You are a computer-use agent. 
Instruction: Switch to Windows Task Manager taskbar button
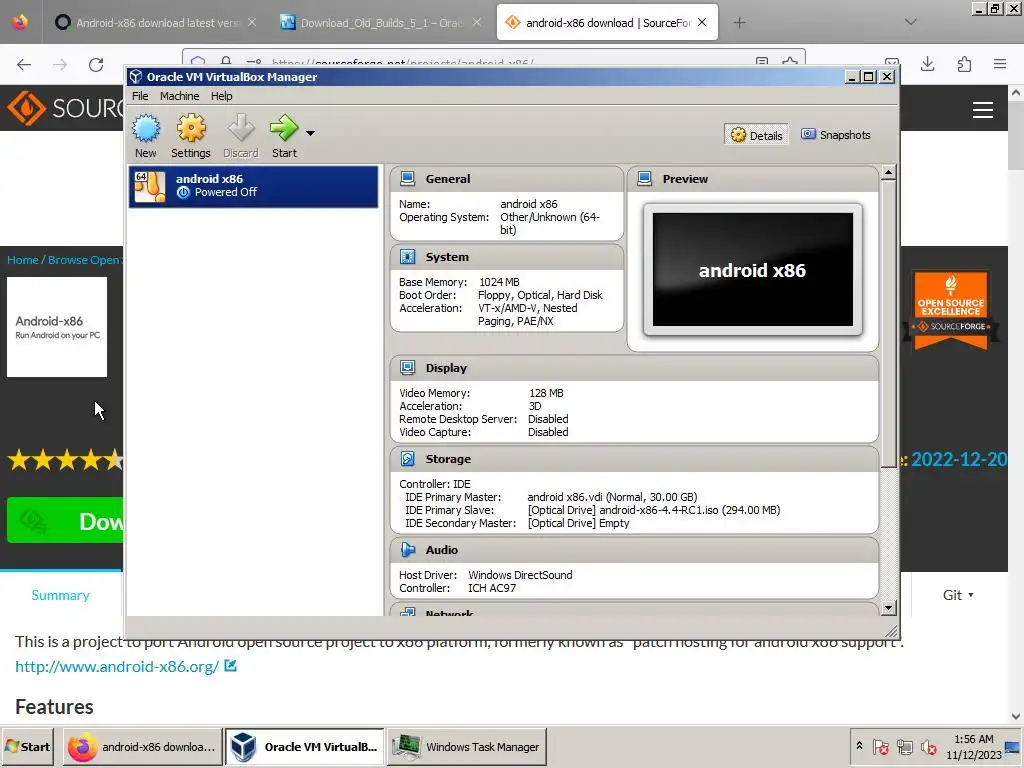[467, 746]
